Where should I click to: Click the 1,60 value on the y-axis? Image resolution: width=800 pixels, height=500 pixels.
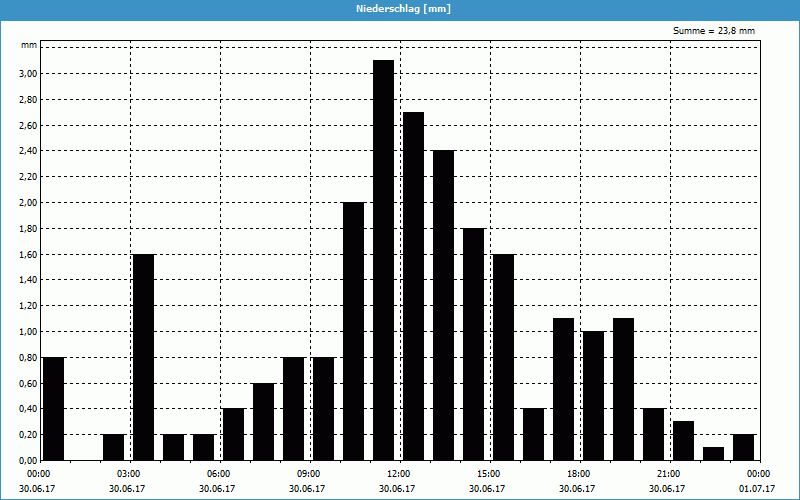click(27, 254)
